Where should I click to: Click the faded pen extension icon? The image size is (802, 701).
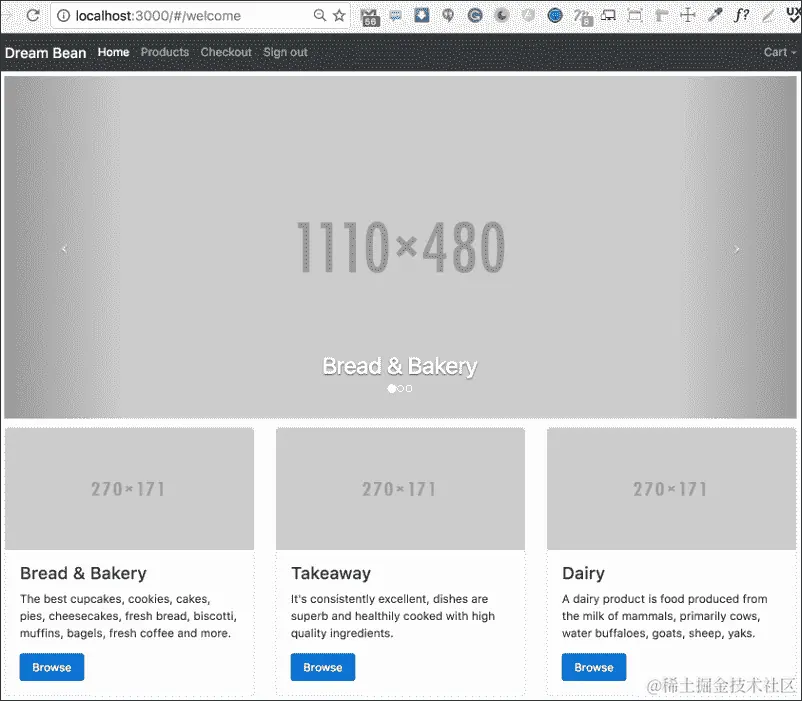768,16
